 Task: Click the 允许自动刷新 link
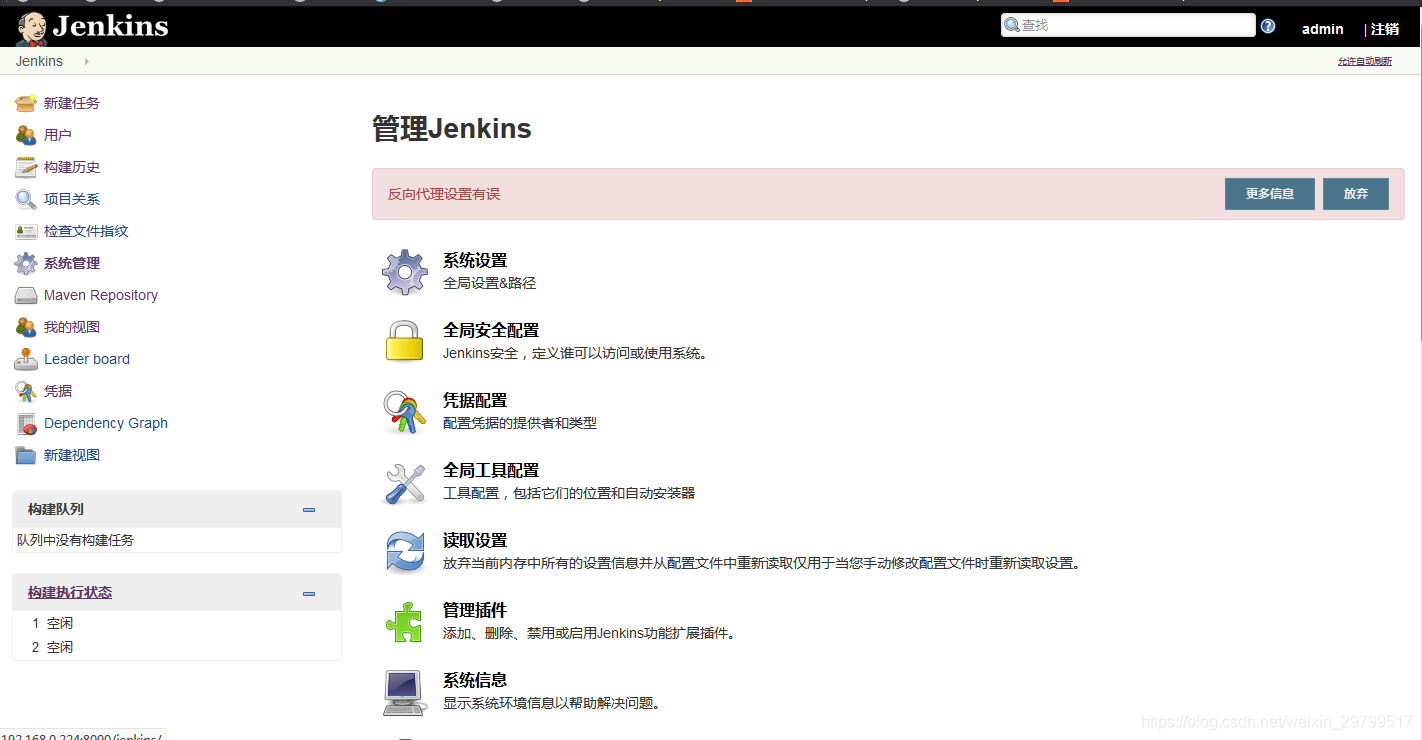(1365, 61)
